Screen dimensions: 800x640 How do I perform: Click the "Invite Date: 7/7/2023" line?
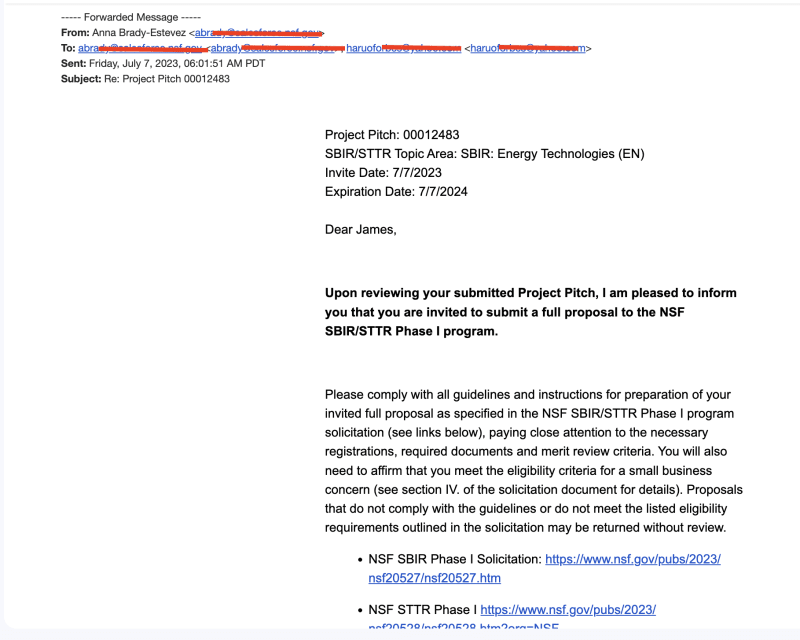pos(383,173)
